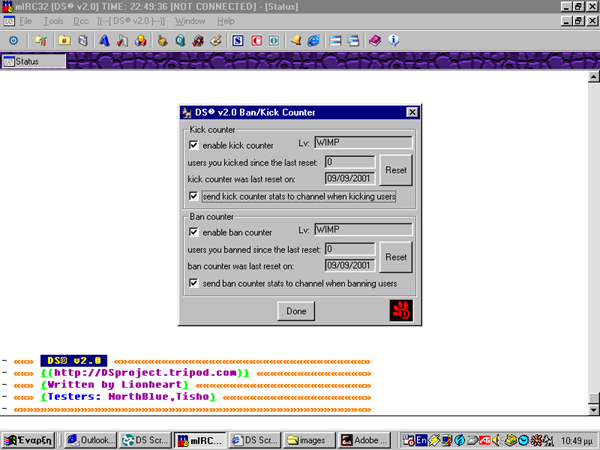Open the Window menu
The width and height of the screenshot is (600, 450).
point(190,21)
